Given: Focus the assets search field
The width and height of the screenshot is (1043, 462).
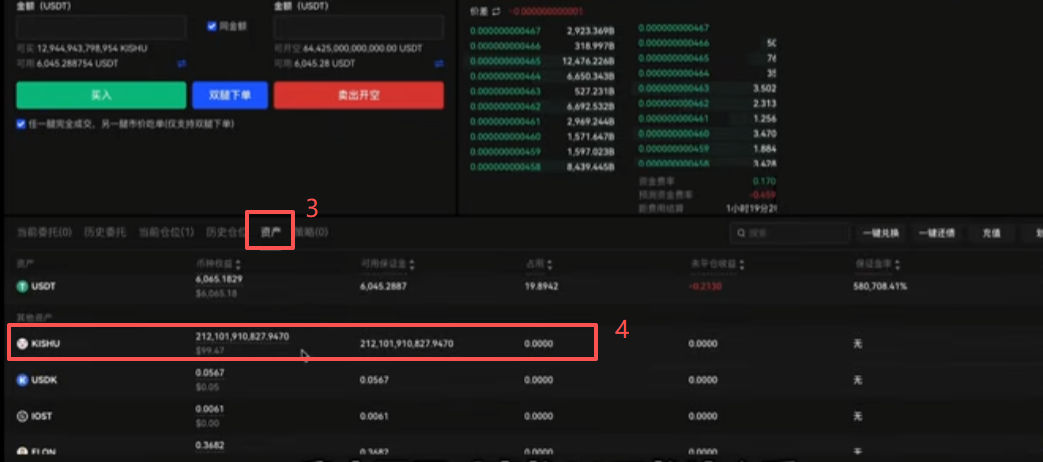Looking at the screenshot, I should (x=790, y=233).
